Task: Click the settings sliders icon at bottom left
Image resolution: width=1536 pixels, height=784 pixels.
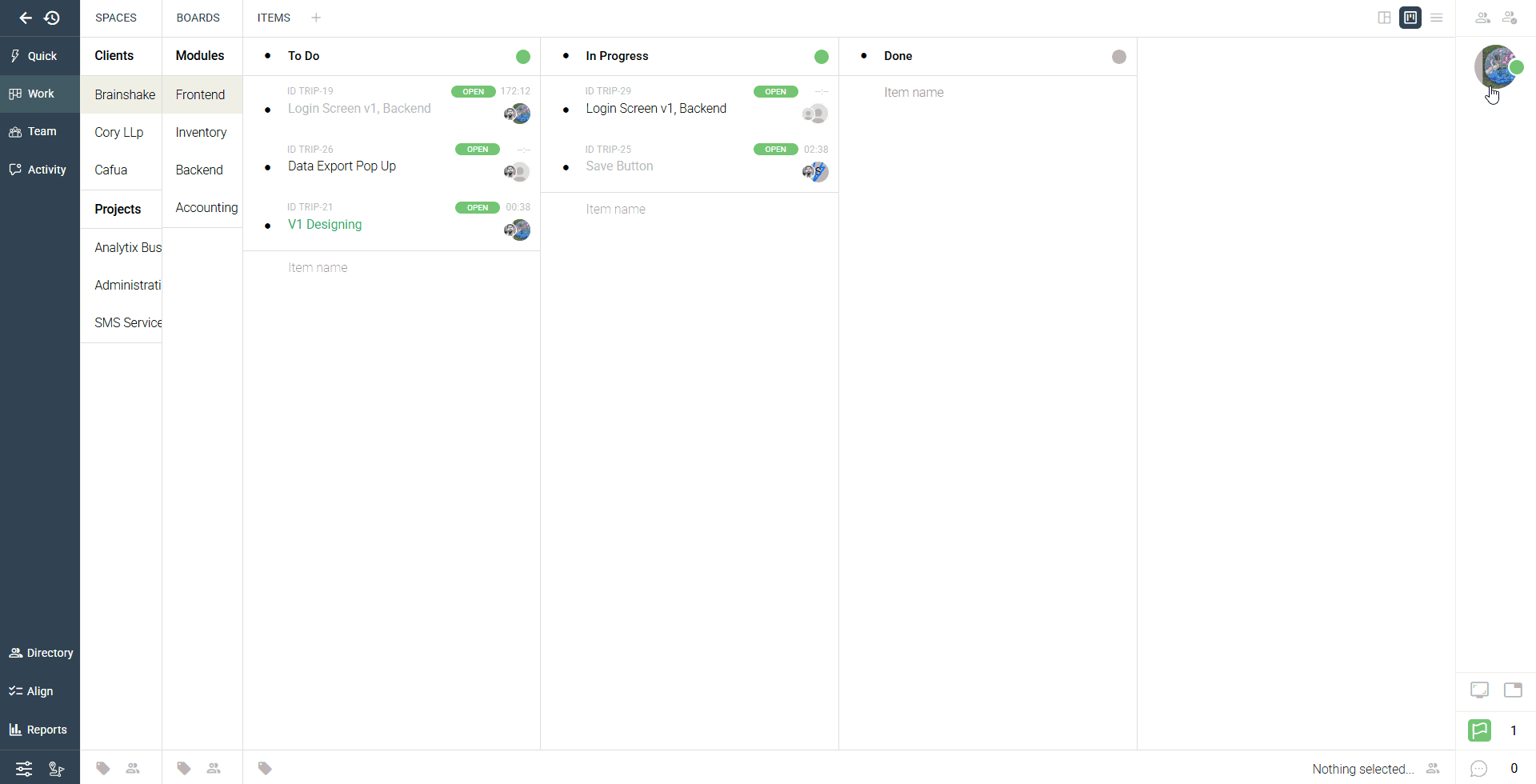Action: pyautogui.click(x=24, y=769)
